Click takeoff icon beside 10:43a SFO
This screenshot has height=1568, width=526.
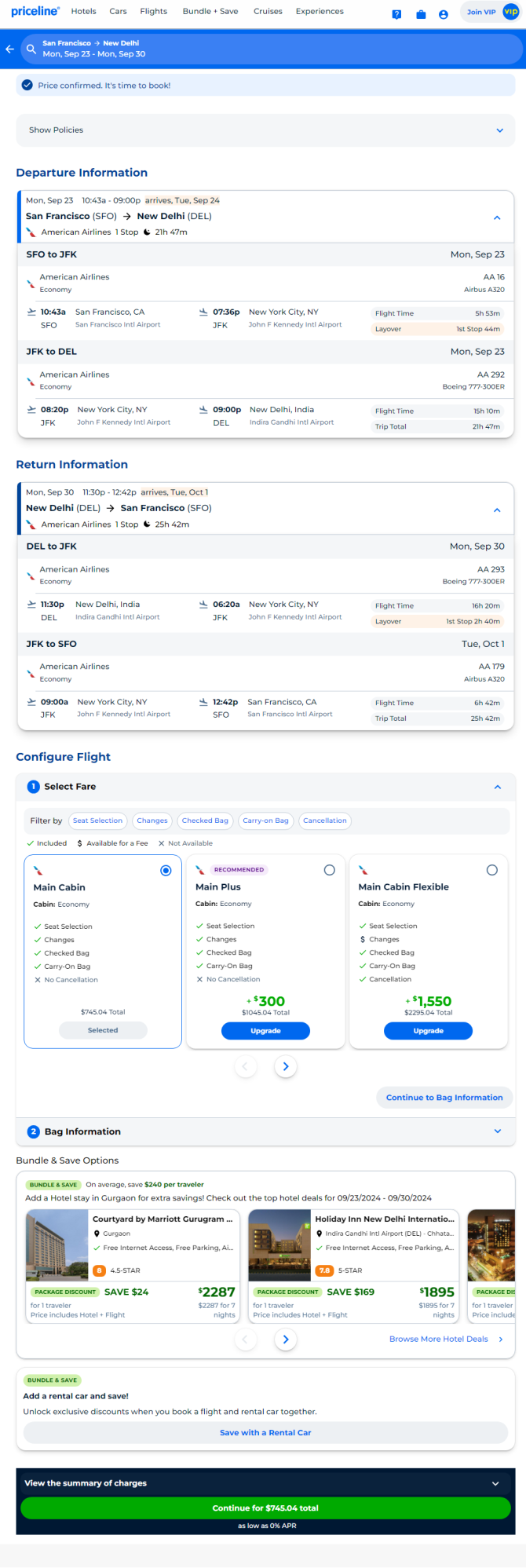(31, 312)
